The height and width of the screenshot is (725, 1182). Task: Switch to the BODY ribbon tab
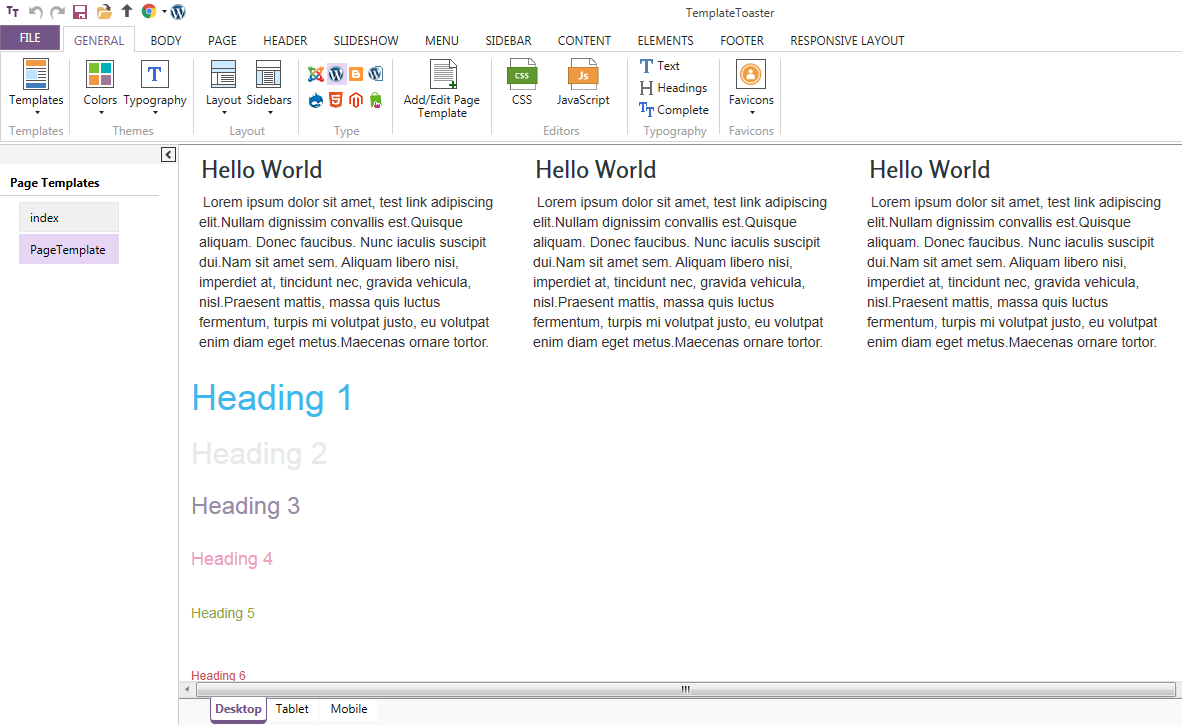[x=166, y=41]
